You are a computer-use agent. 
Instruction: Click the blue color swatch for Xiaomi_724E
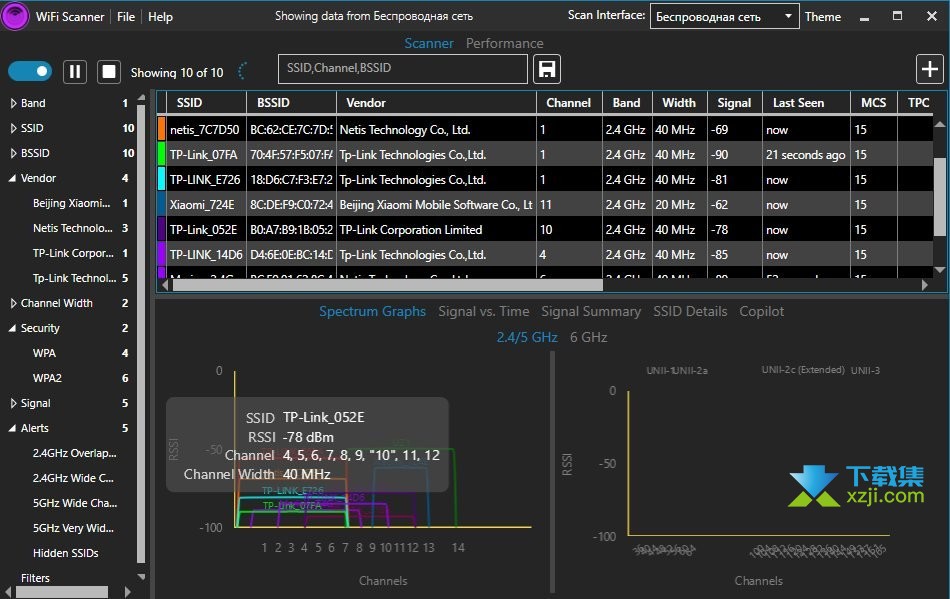point(162,204)
